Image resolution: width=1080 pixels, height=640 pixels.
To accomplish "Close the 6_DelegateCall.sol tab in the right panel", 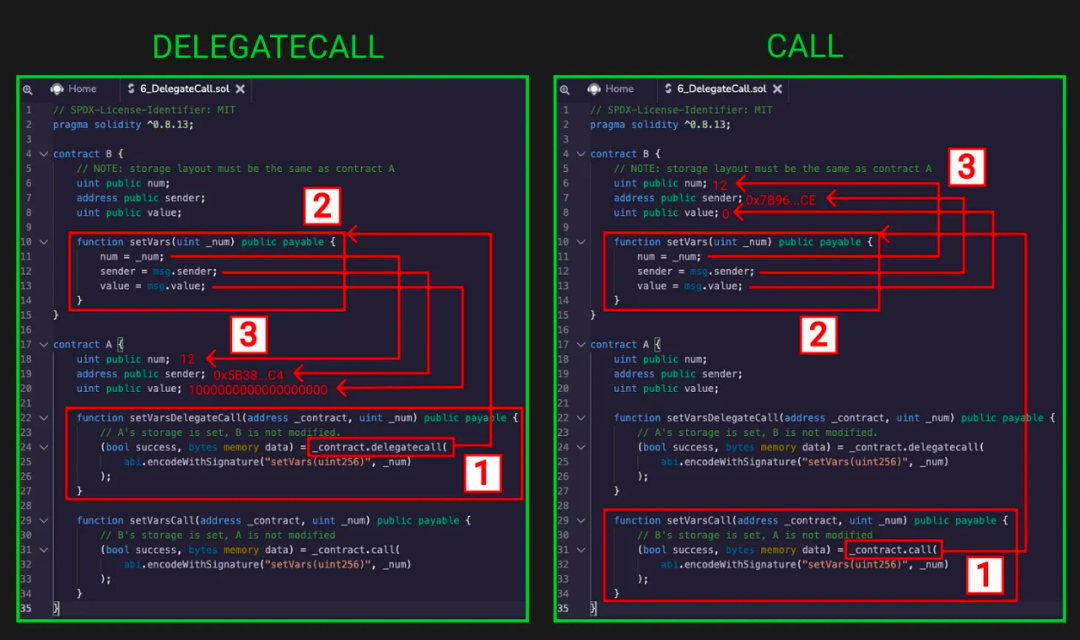I will tap(778, 88).
